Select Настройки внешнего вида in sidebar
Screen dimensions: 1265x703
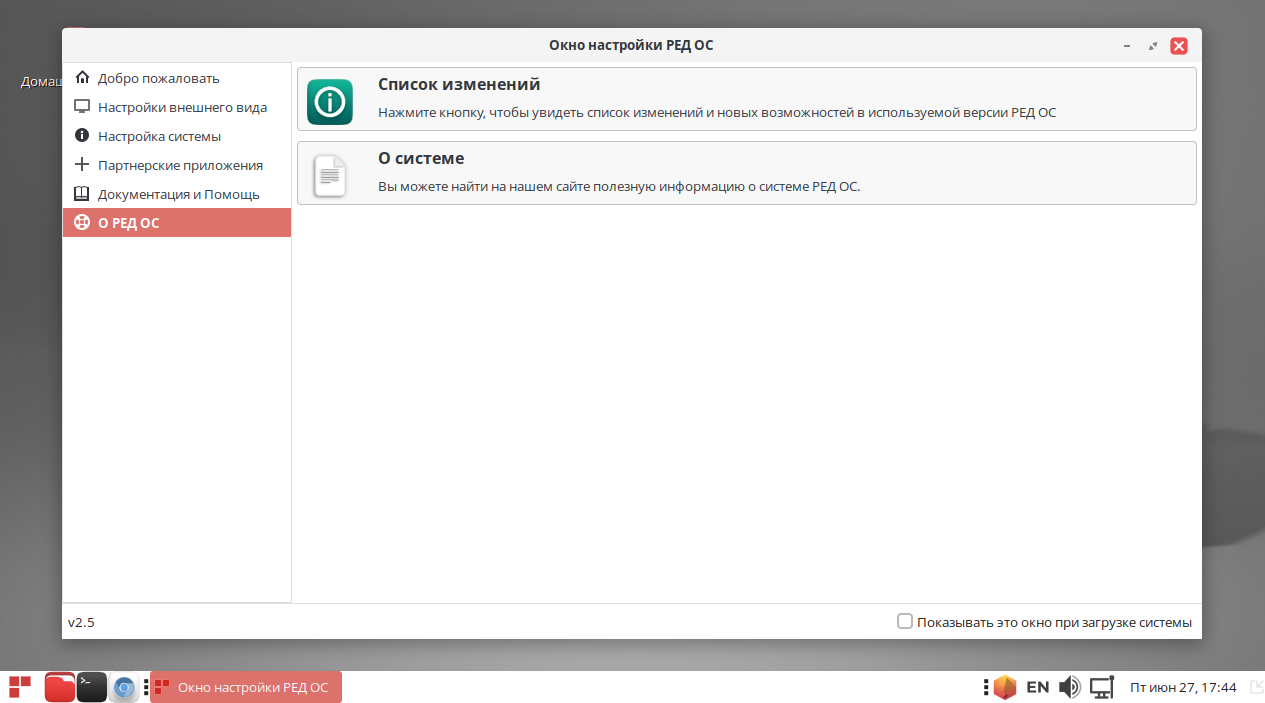coord(177,107)
